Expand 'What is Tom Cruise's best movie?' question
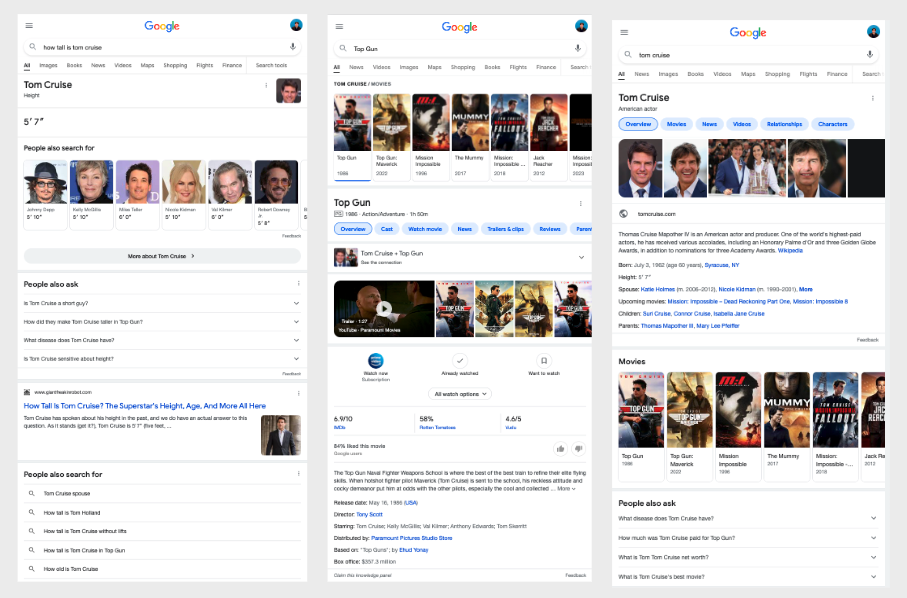The image size is (907, 598). (747, 577)
